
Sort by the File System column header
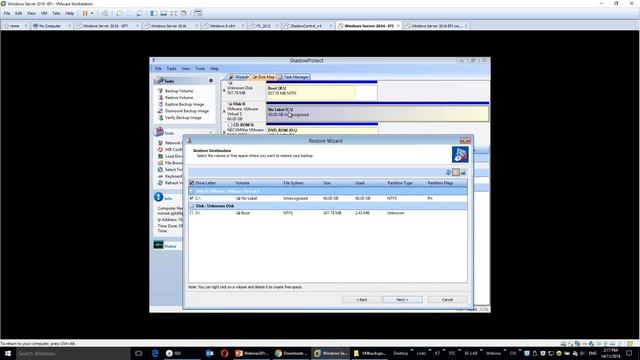[293, 183]
